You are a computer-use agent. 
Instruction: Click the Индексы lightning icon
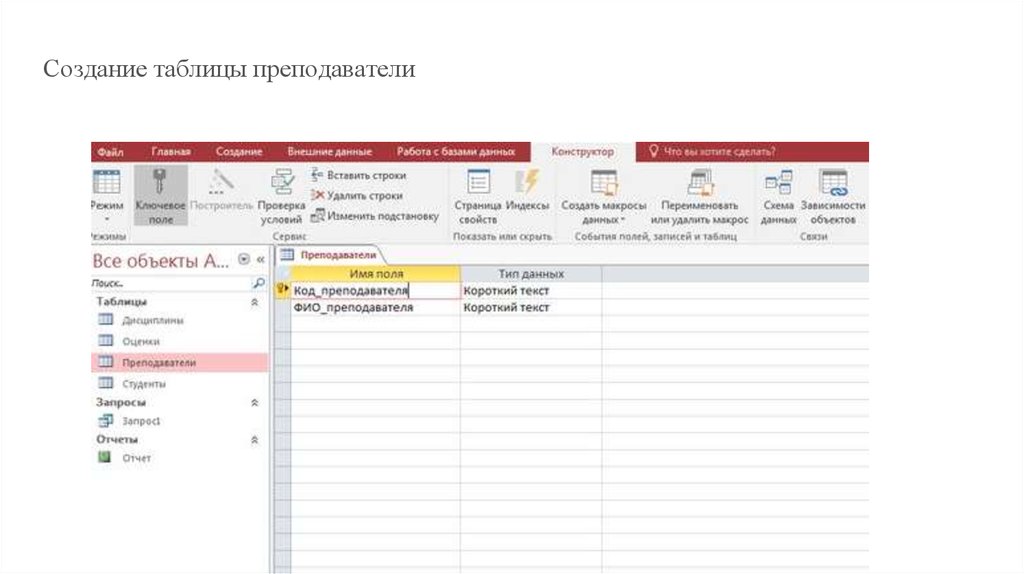526,182
